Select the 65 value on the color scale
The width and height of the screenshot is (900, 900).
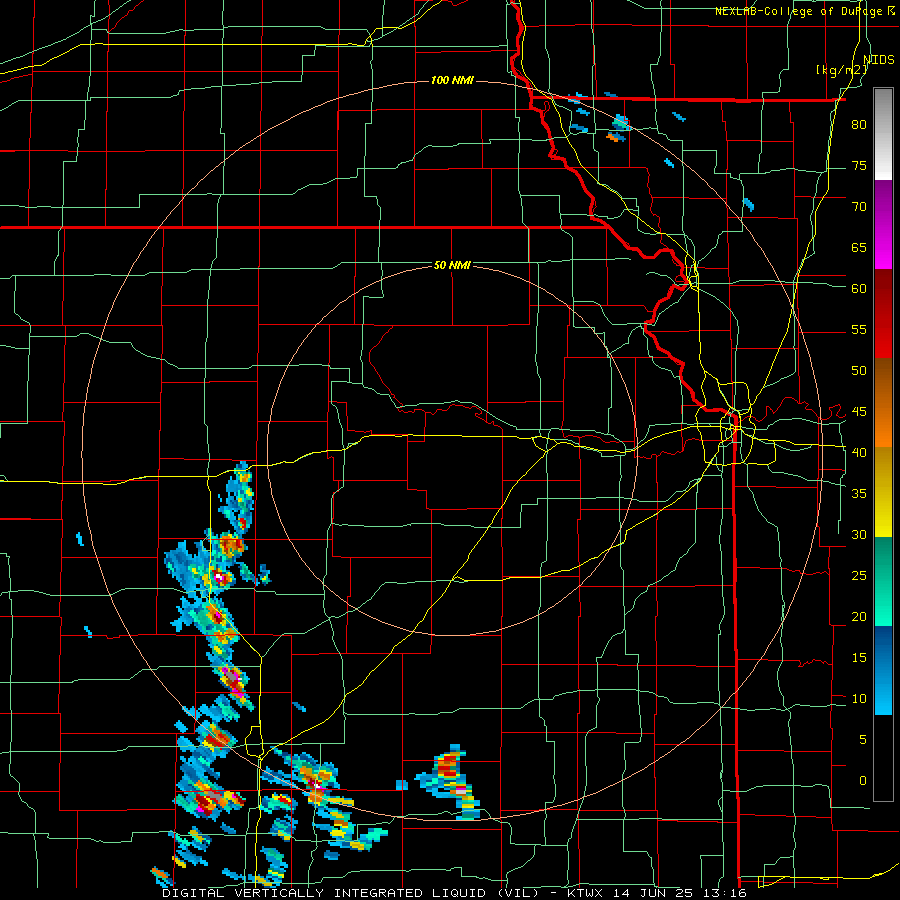click(x=859, y=248)
